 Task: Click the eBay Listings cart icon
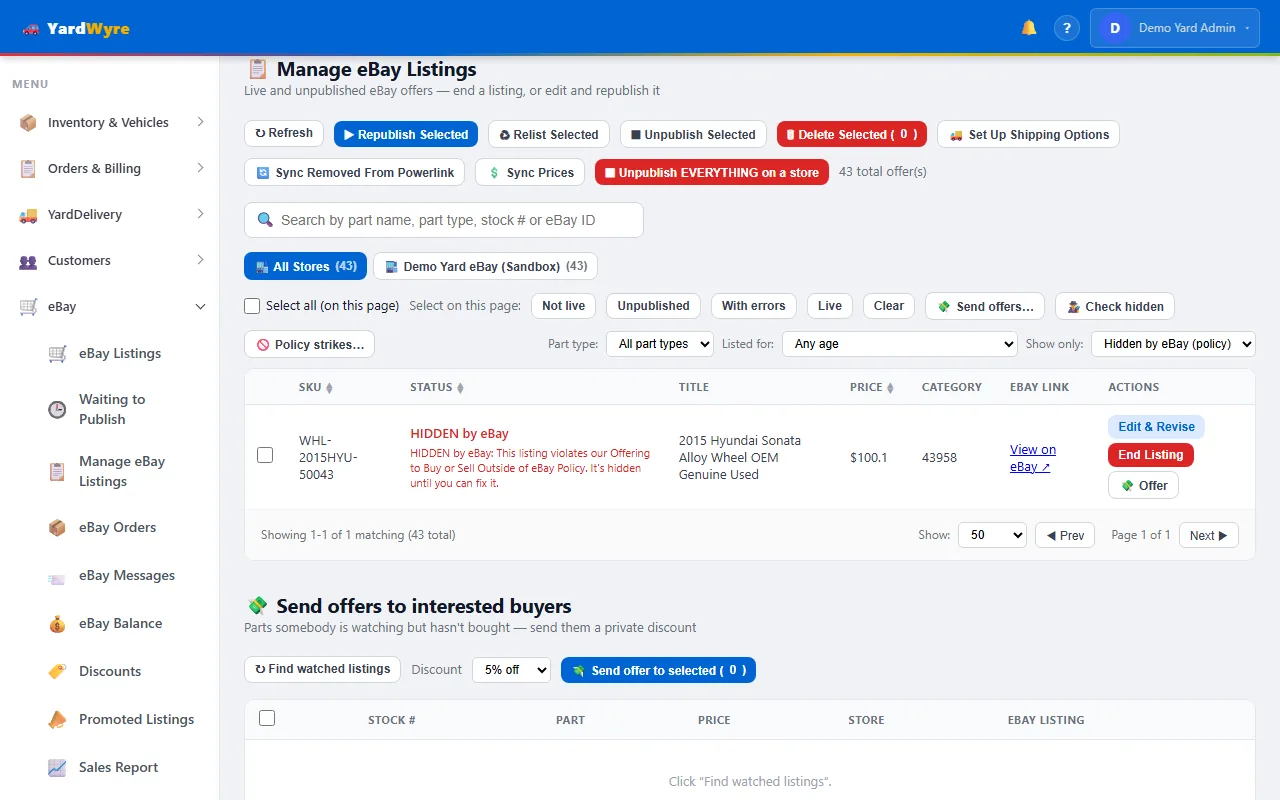pos(58,353)
